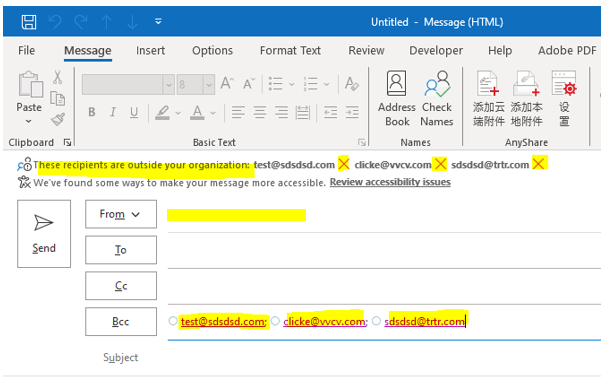Customize Quick Access Toolbar dropdown

[158, 22]
